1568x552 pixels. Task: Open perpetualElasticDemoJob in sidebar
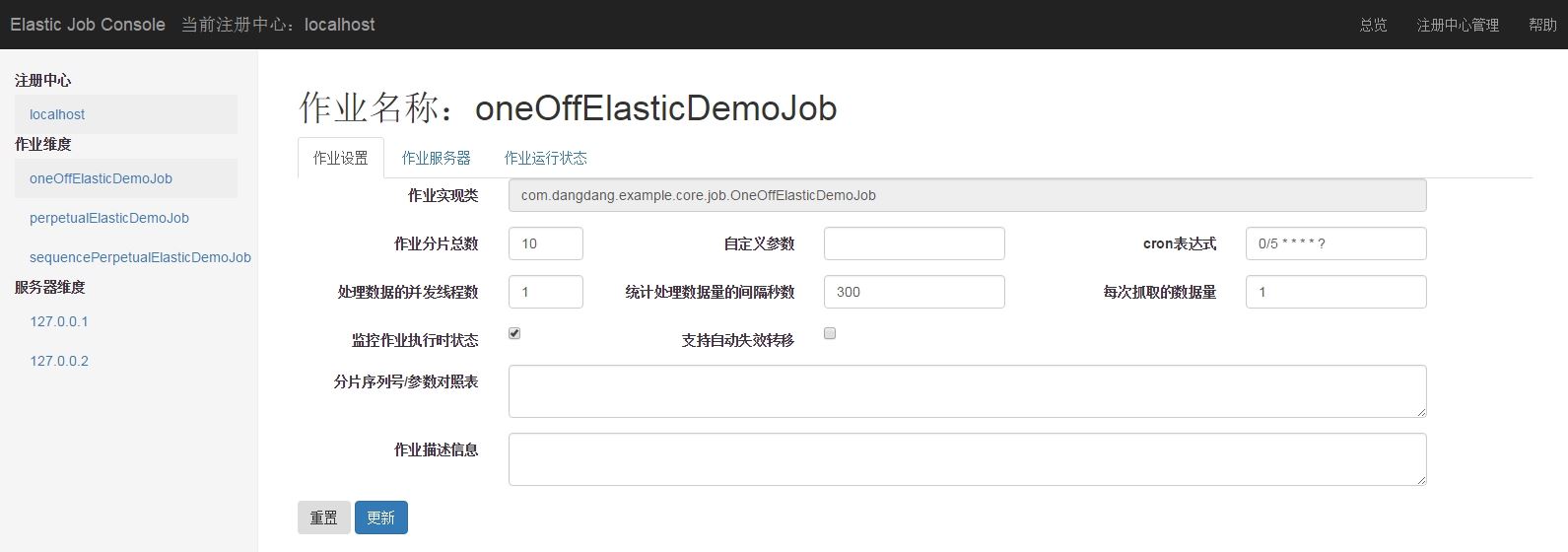[109, 218]
